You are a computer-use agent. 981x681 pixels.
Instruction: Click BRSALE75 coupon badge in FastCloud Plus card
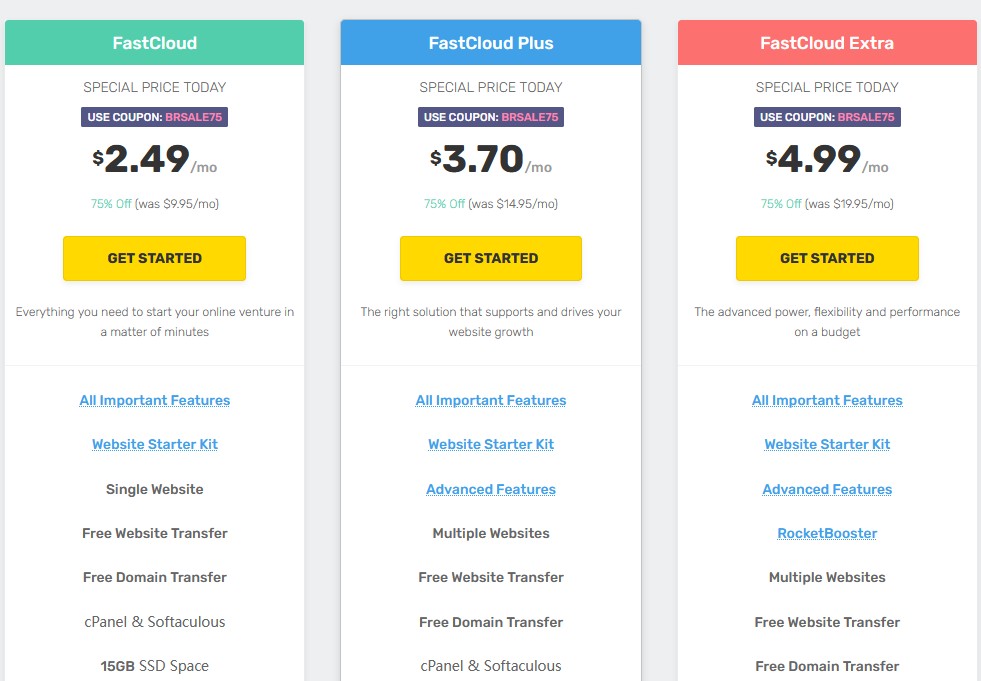click(491, 117)
